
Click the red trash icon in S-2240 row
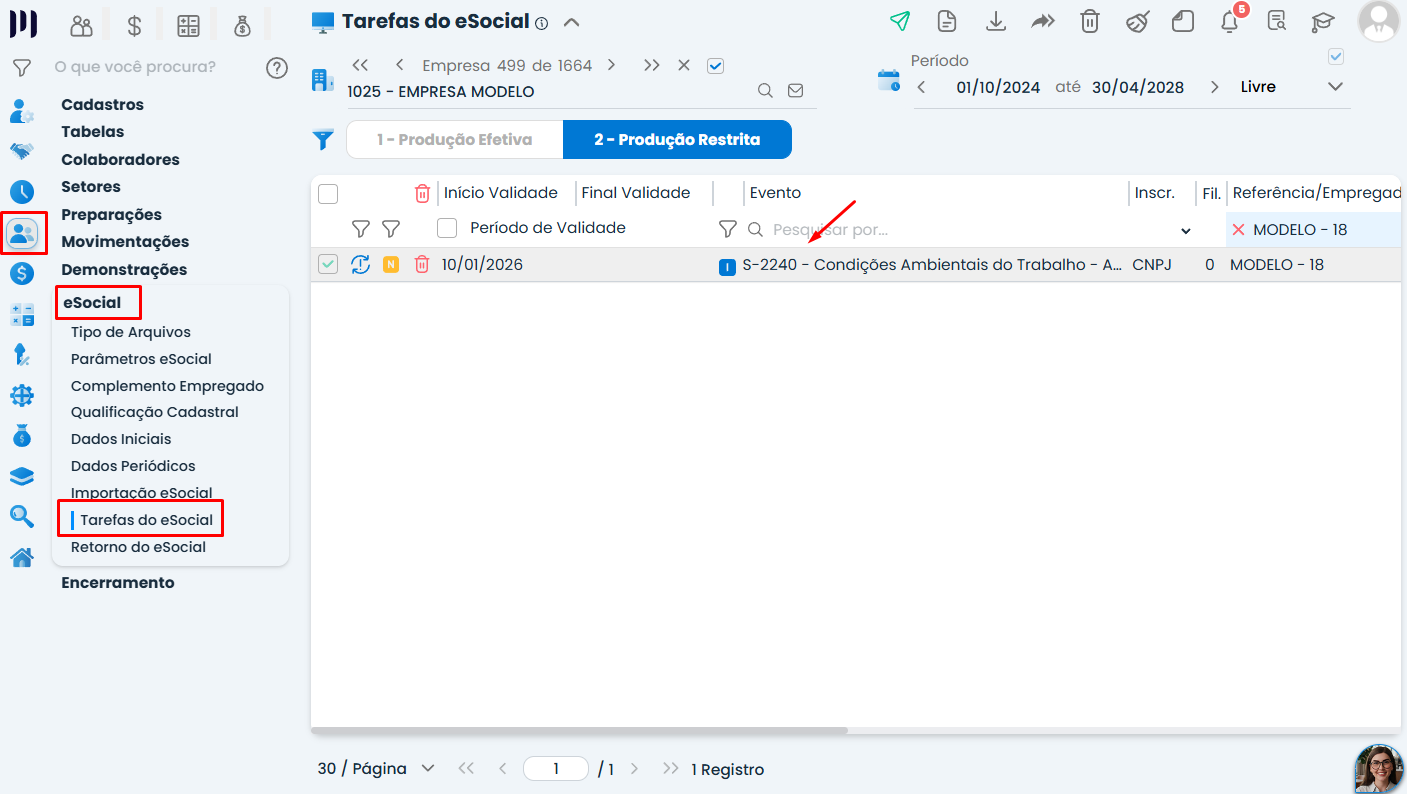click(422, 264)
